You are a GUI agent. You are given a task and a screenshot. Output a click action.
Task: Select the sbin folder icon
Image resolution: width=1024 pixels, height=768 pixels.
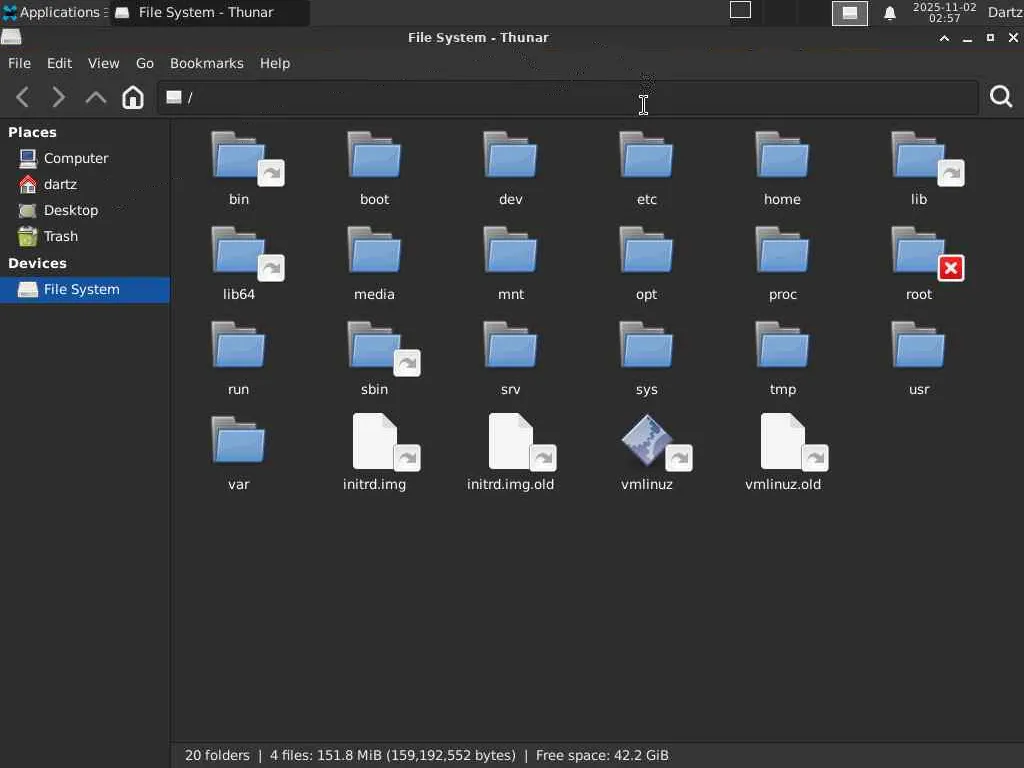click(x=374, y=345)
